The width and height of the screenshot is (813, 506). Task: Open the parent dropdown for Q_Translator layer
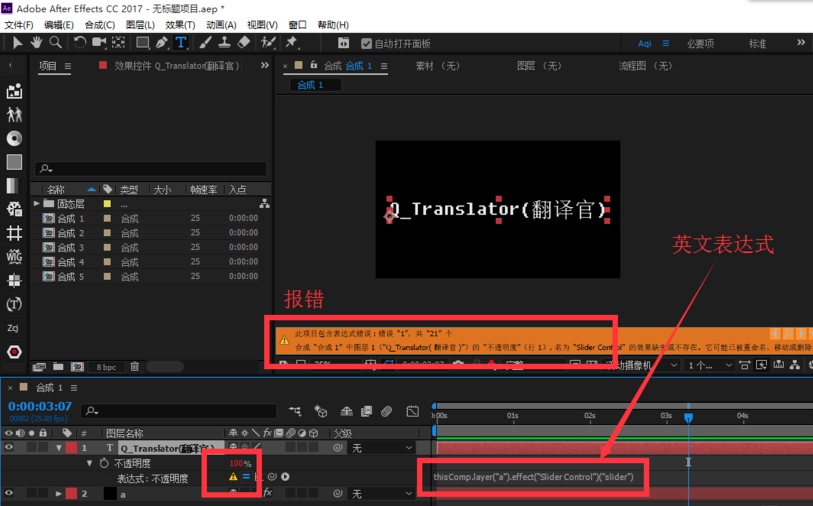[383, 448]
